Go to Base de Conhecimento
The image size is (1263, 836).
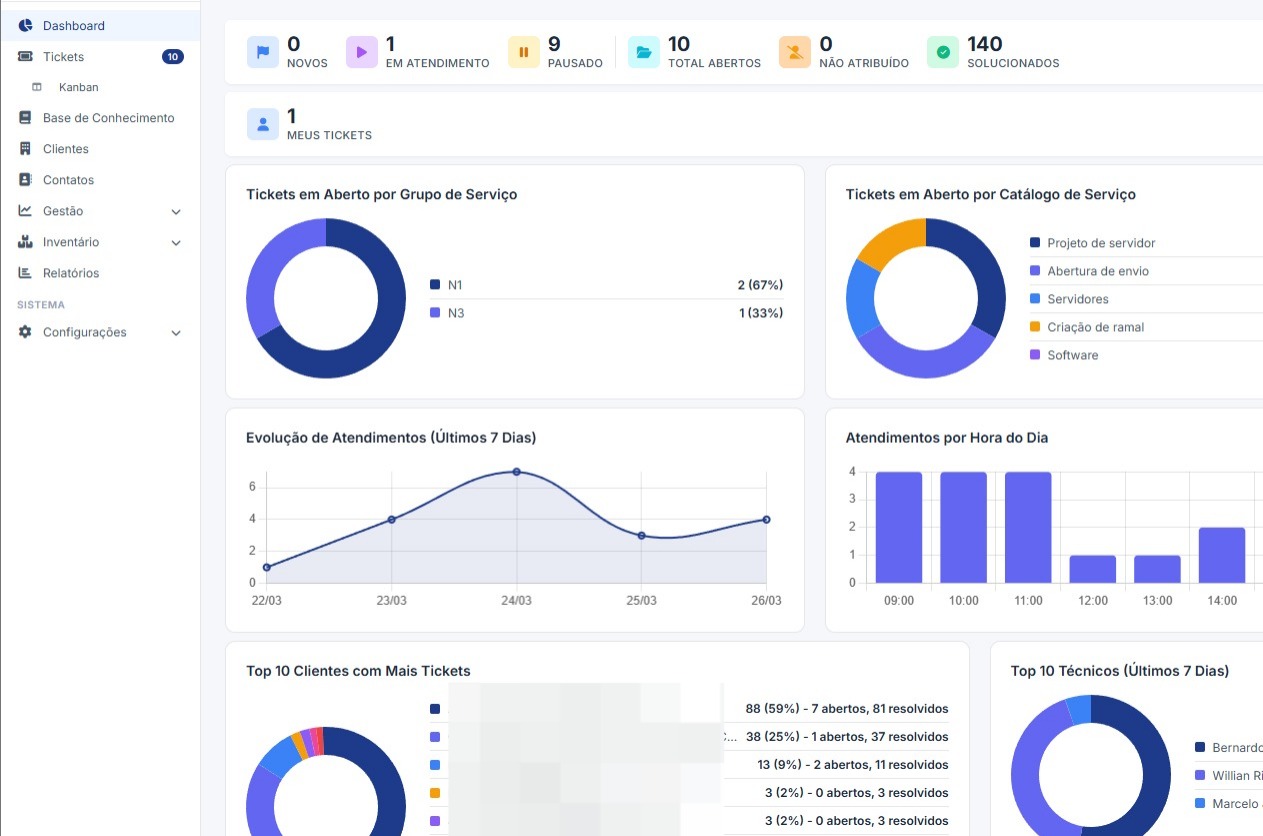pos(100,118)
